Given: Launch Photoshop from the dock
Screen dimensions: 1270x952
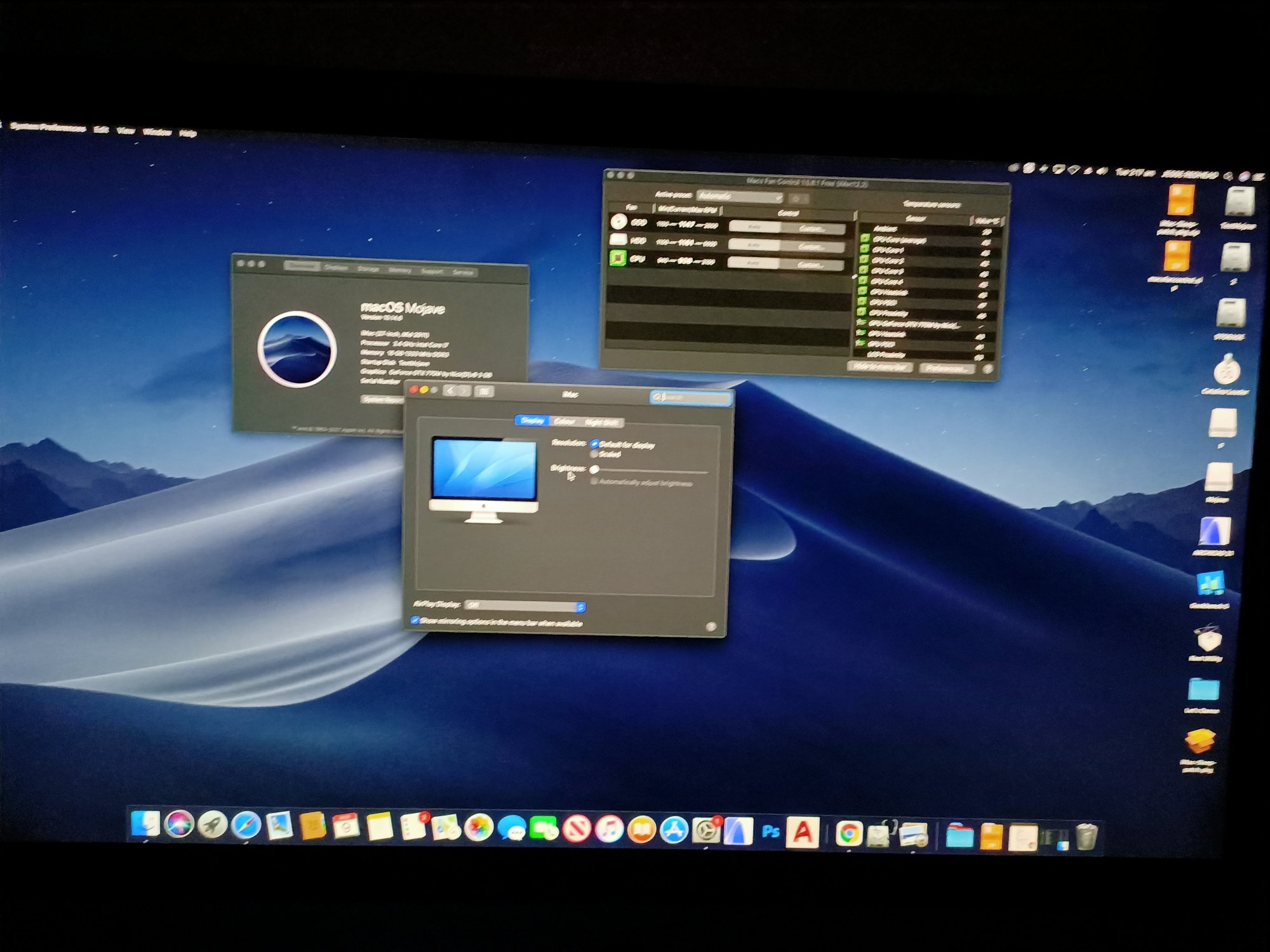Looking at the screenshot, I should (x=770, y=831).
